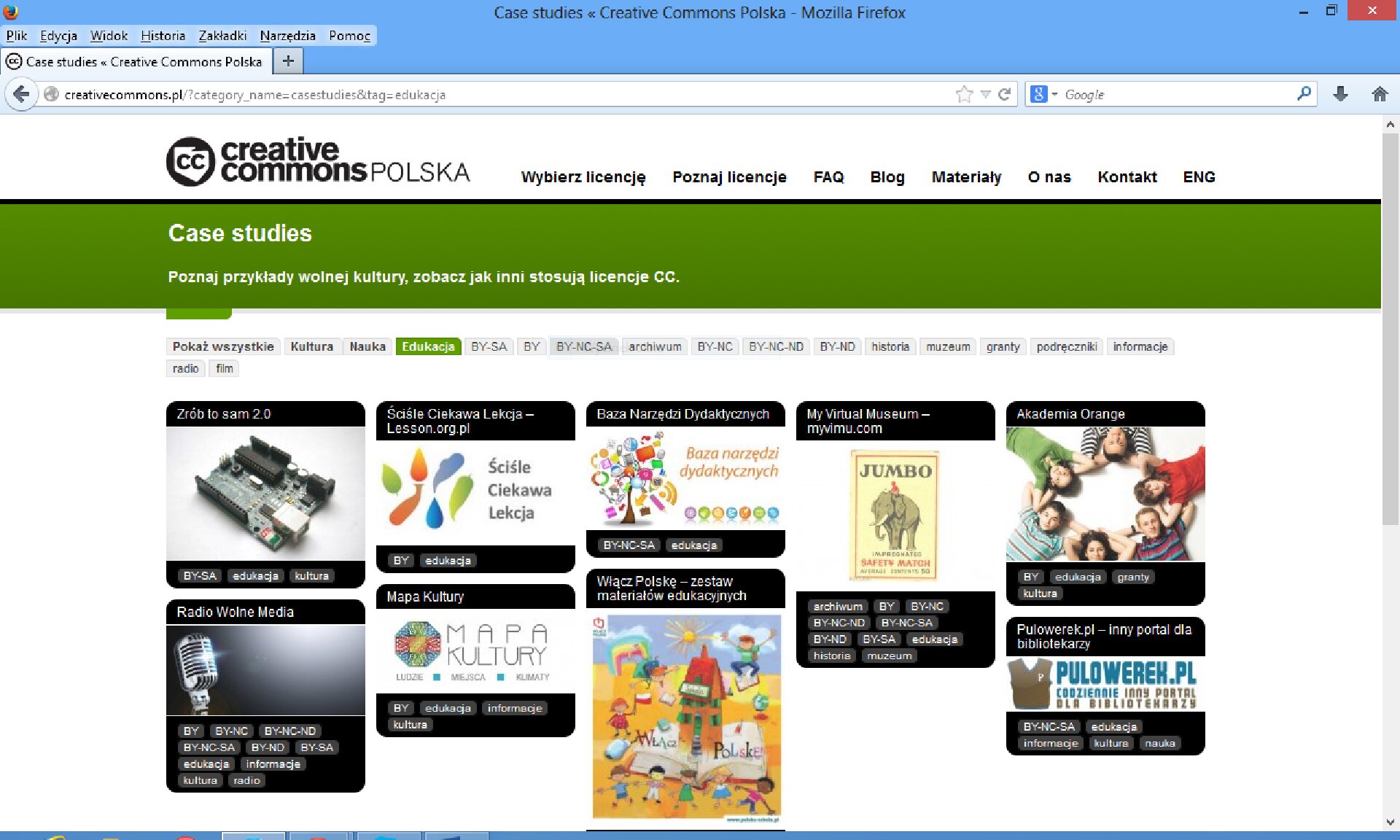Viewport: 1400px width, 840px height.
Task: Filter by BY-SA license tag
Action: [x=489, y=347]
